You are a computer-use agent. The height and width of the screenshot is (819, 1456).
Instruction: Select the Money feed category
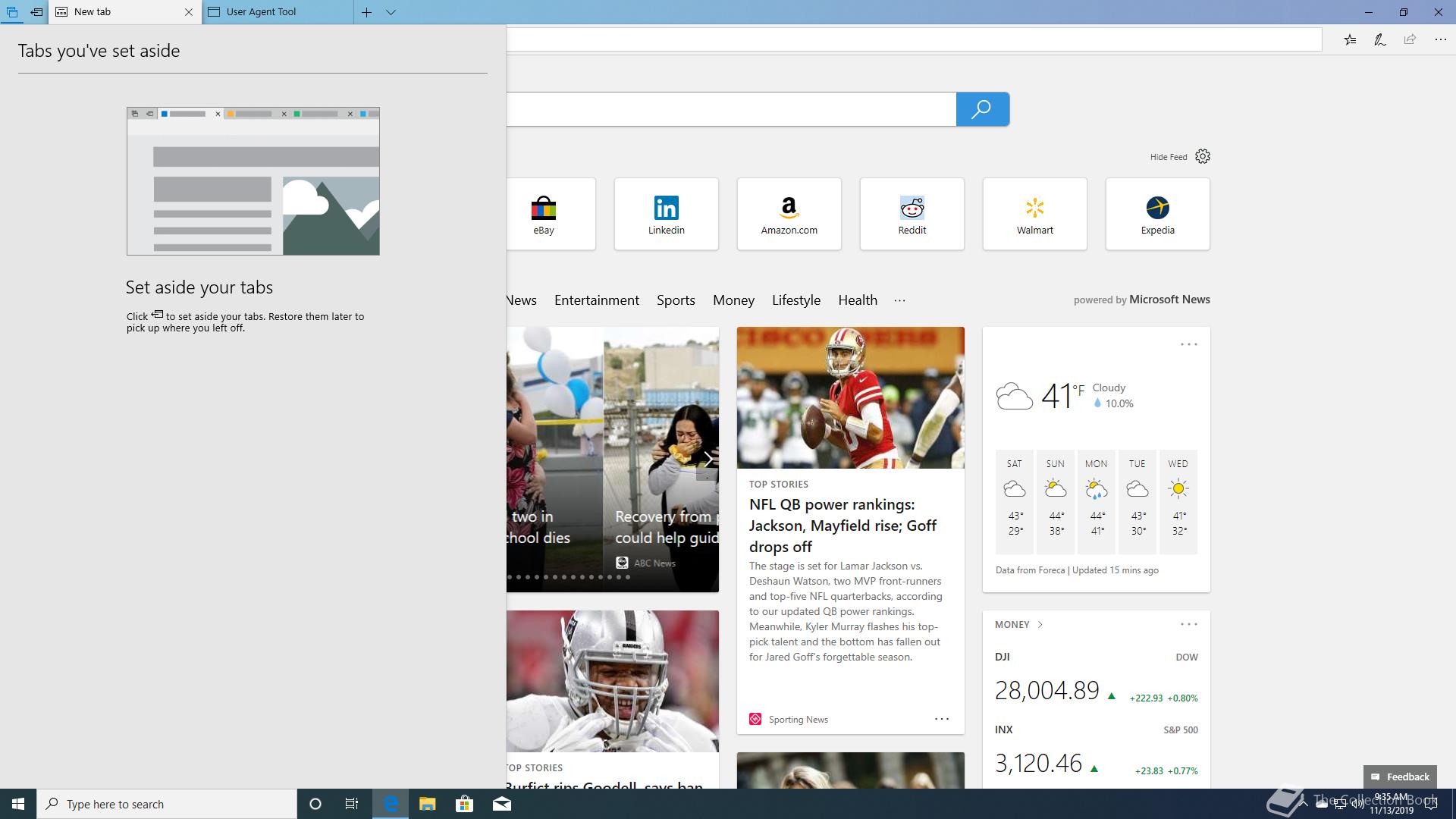click(x=733, y=300)
